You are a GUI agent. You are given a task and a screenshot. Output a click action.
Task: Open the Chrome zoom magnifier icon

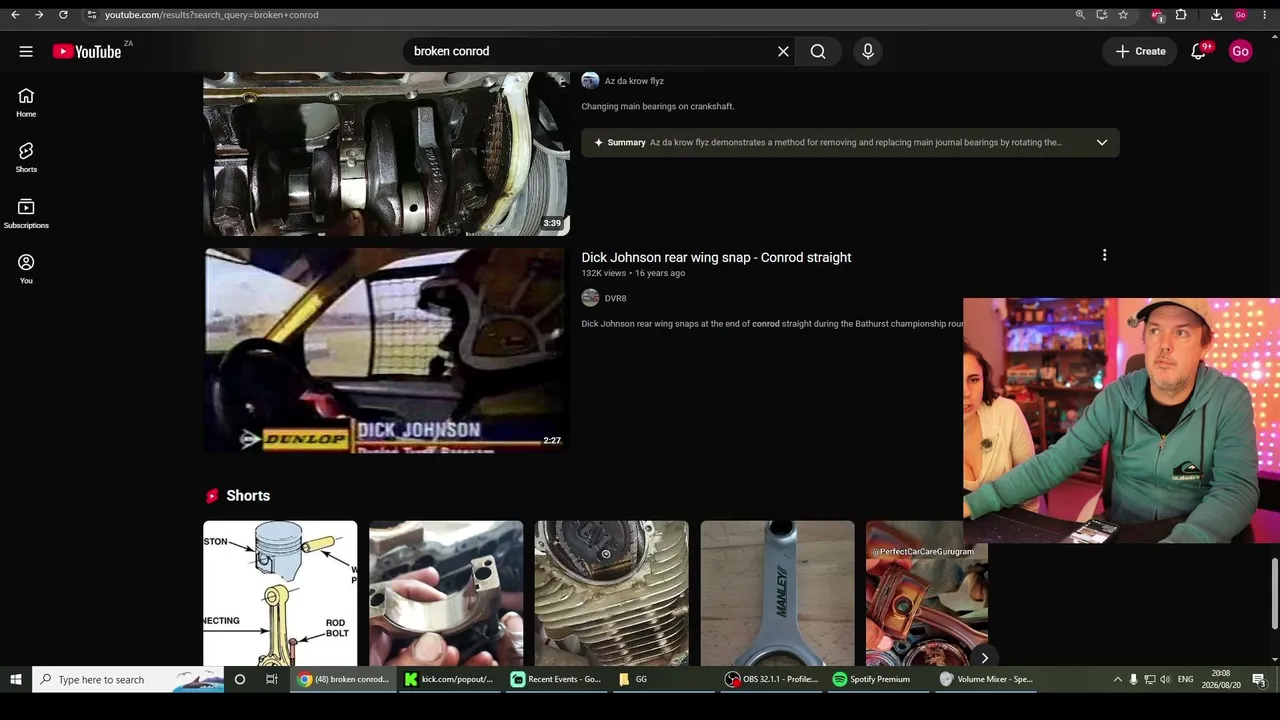1080,15
